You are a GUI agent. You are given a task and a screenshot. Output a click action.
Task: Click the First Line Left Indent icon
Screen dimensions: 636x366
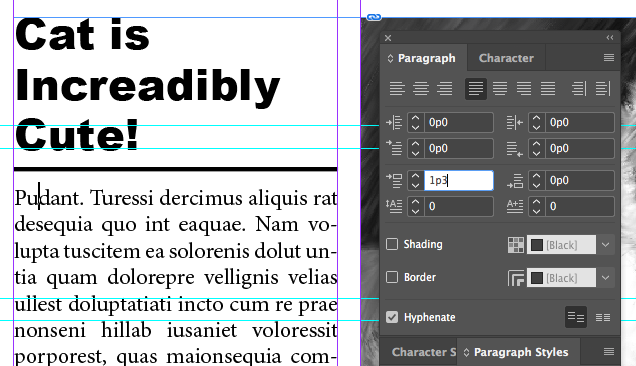(394, 148)
